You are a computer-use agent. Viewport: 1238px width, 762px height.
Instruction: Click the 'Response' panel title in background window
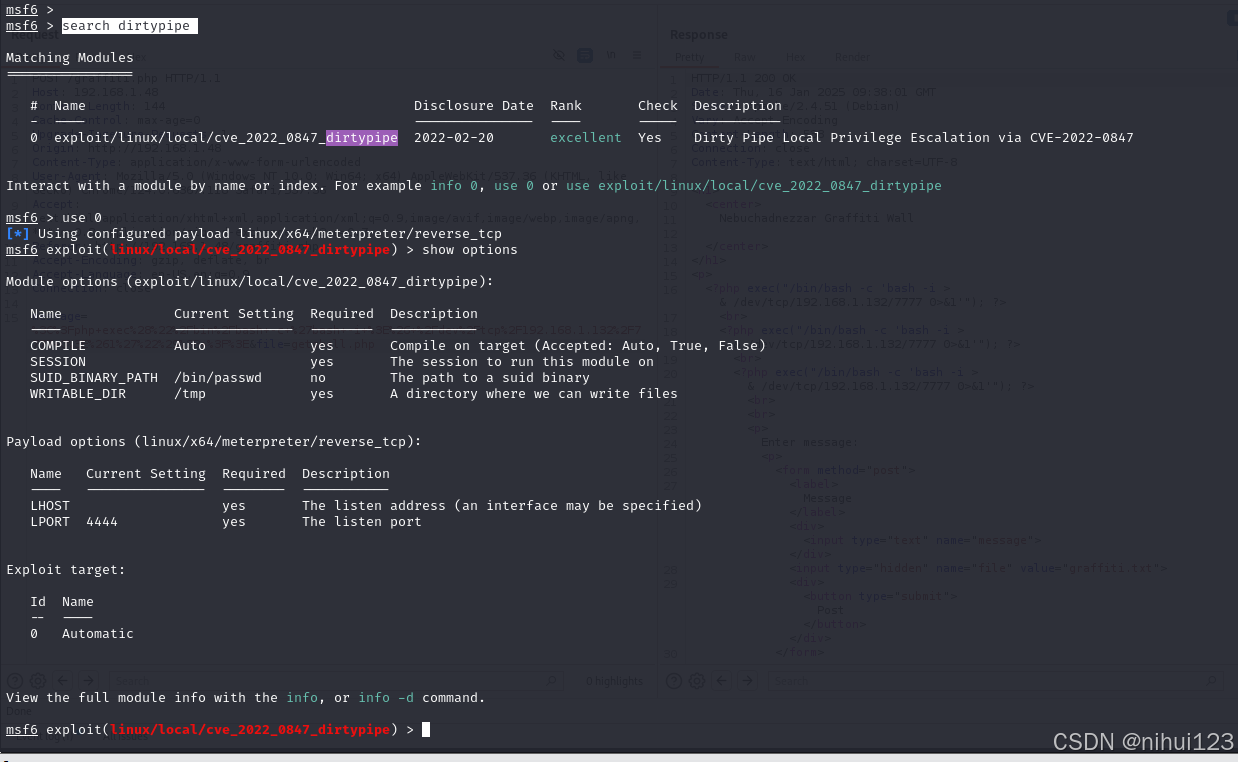pyautogui.click(x=700, y=35)
